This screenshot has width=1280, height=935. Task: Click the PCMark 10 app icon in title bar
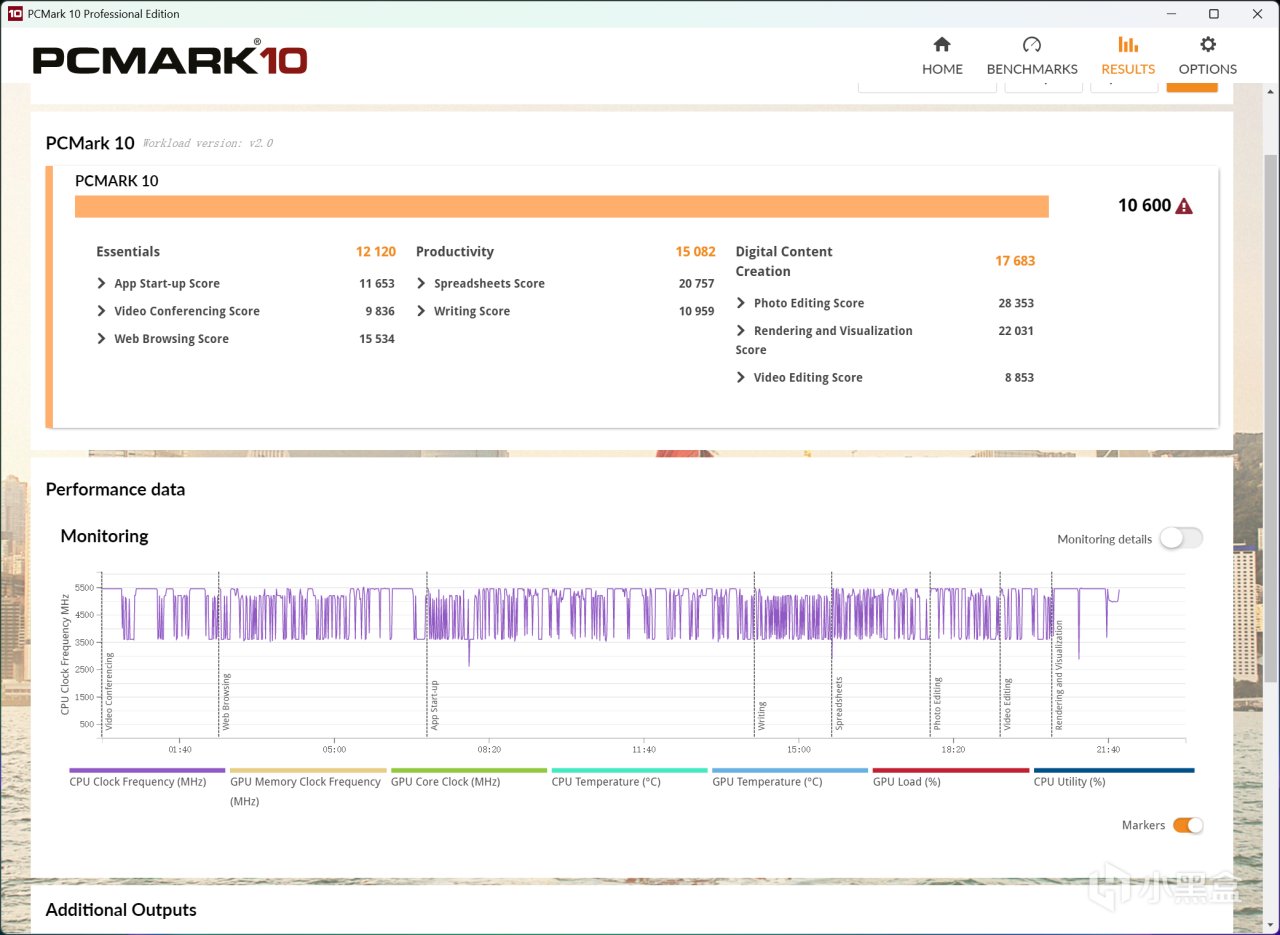15,14
